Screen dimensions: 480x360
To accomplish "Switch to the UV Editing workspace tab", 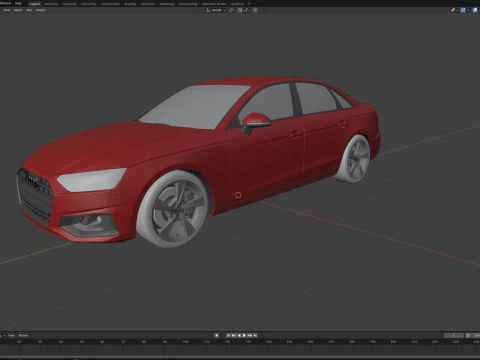I will click(88, 4).
